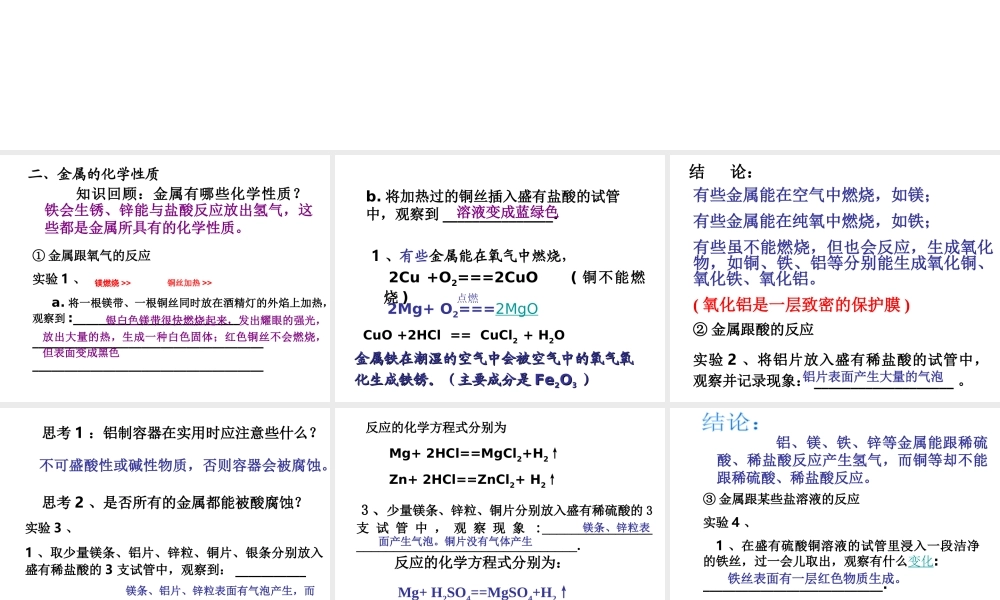Click the line 反应的化学方程式分别为 above Mg+ 2HCl
The image size is (1000, 600).
click(x=436, y=428)
